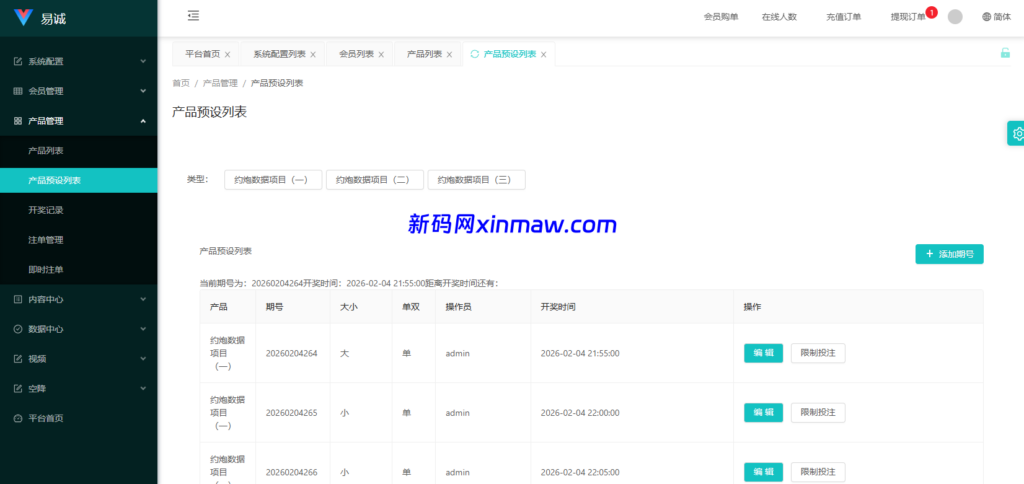This screenshot has height=484, width=1024.
Task: Click the 平台首页 sidebar dashboard icon
Action: [x=18, y=419]
